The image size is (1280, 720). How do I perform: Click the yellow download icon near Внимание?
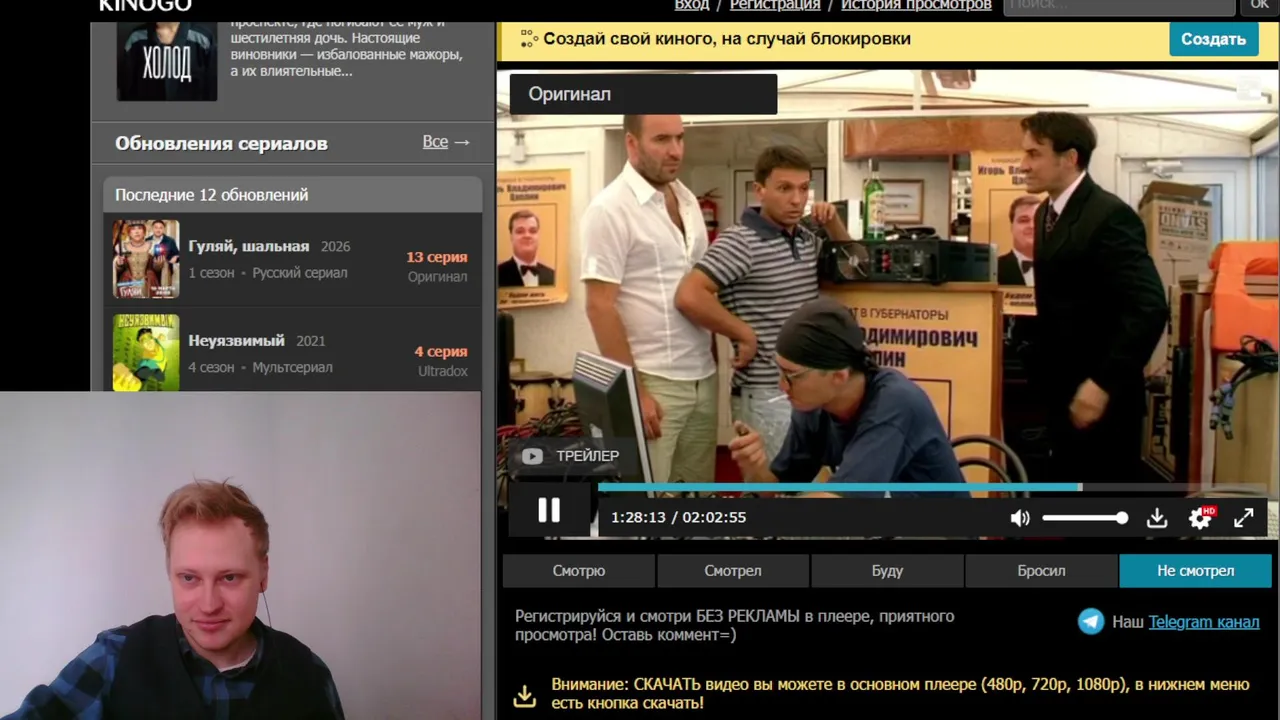tap(525, 696)
